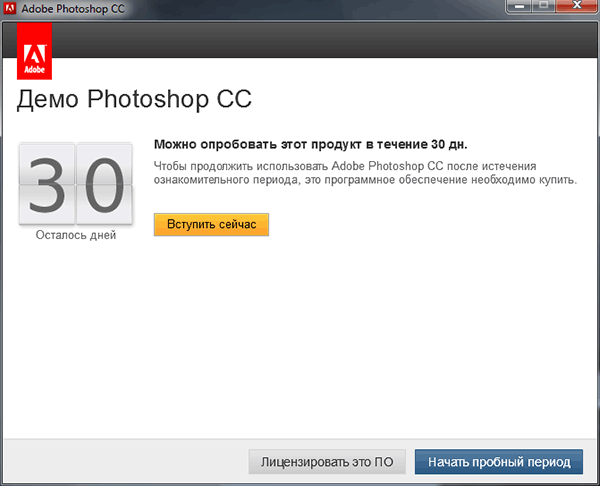Viewport: 600px width, 486px height.
Task: Start the trial with 'Начать пробный период'
Action: click(x=499, y=462)
